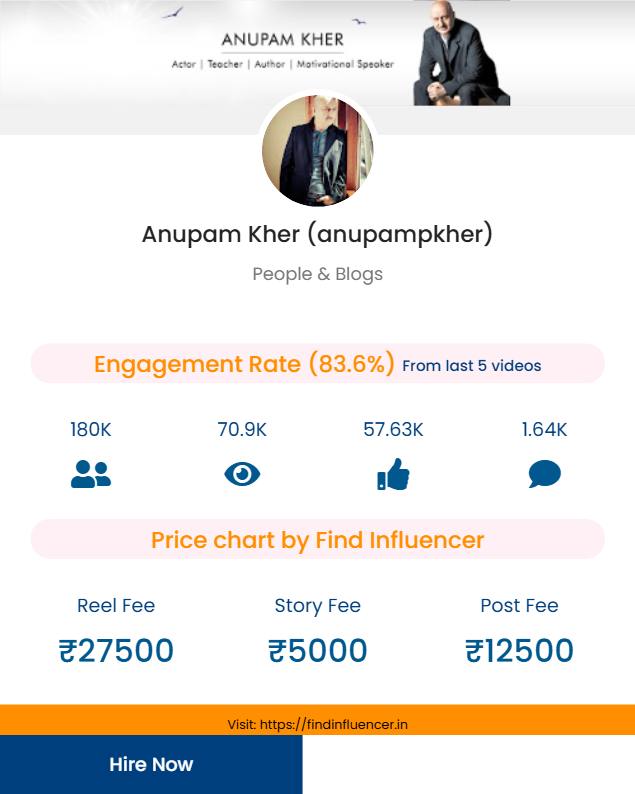
Task: Select the Story Fee ₹5000 amount
Action: pos(318,650)
